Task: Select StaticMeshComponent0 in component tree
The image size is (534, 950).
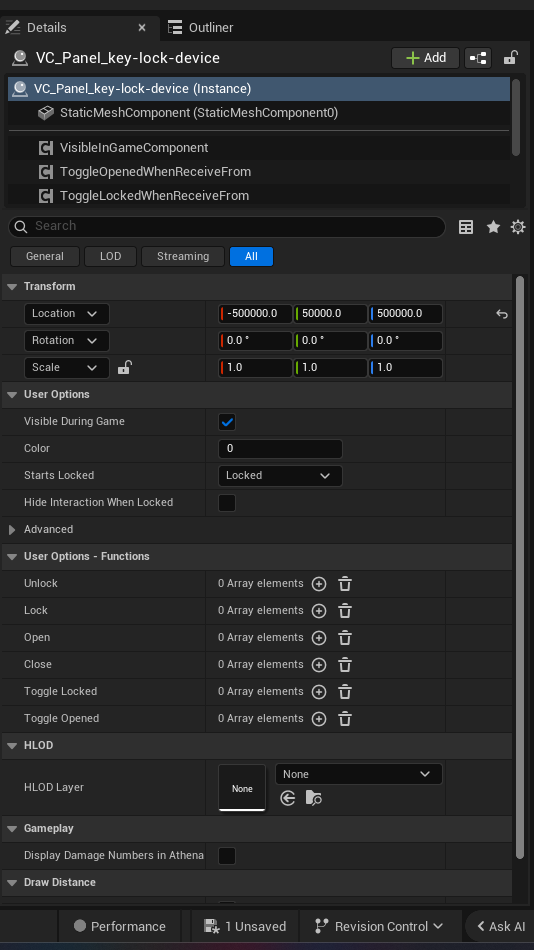Action: pyautogui.click(x=259, y=113)
